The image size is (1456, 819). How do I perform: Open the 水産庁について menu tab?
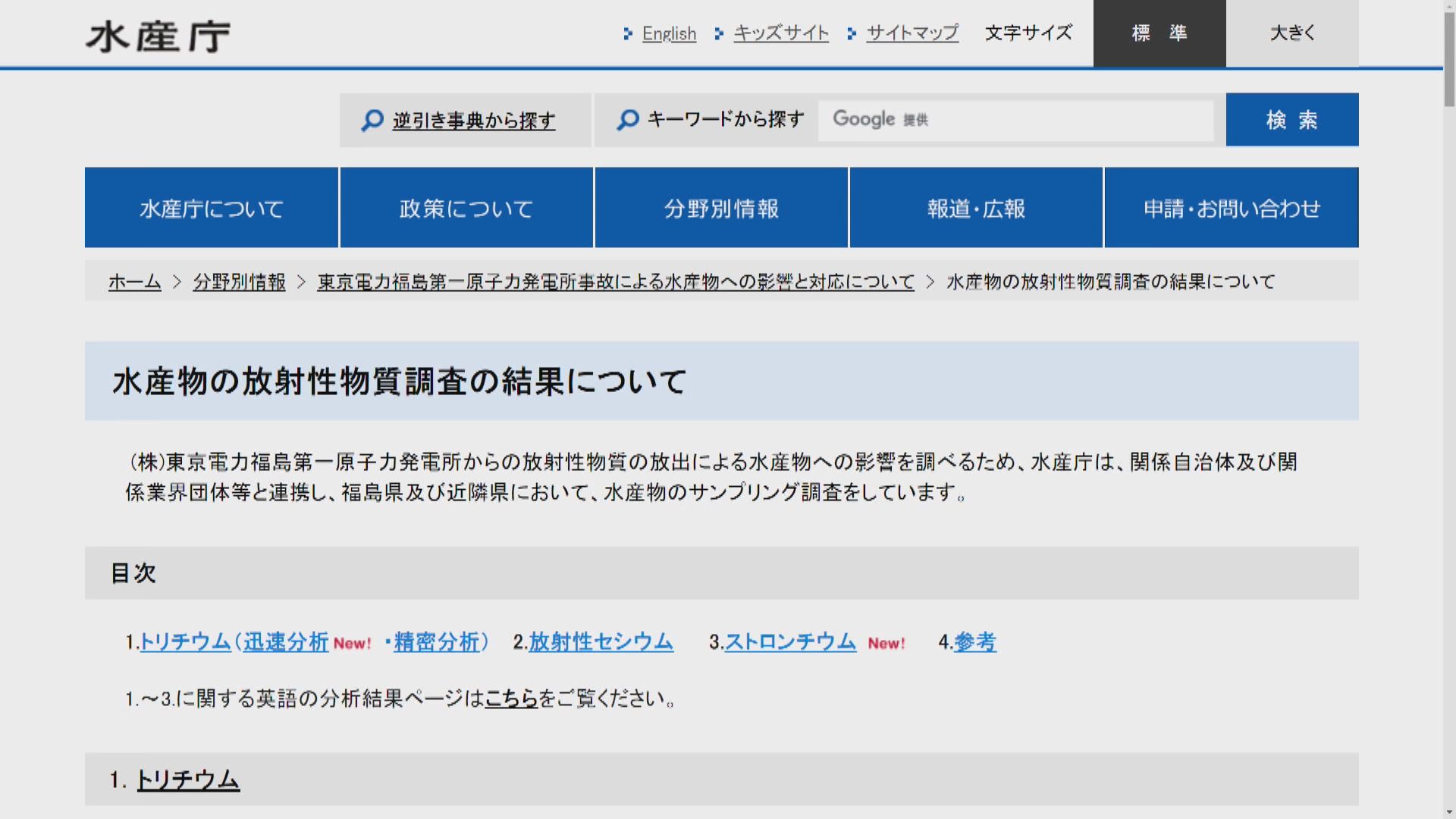[211, 208]
